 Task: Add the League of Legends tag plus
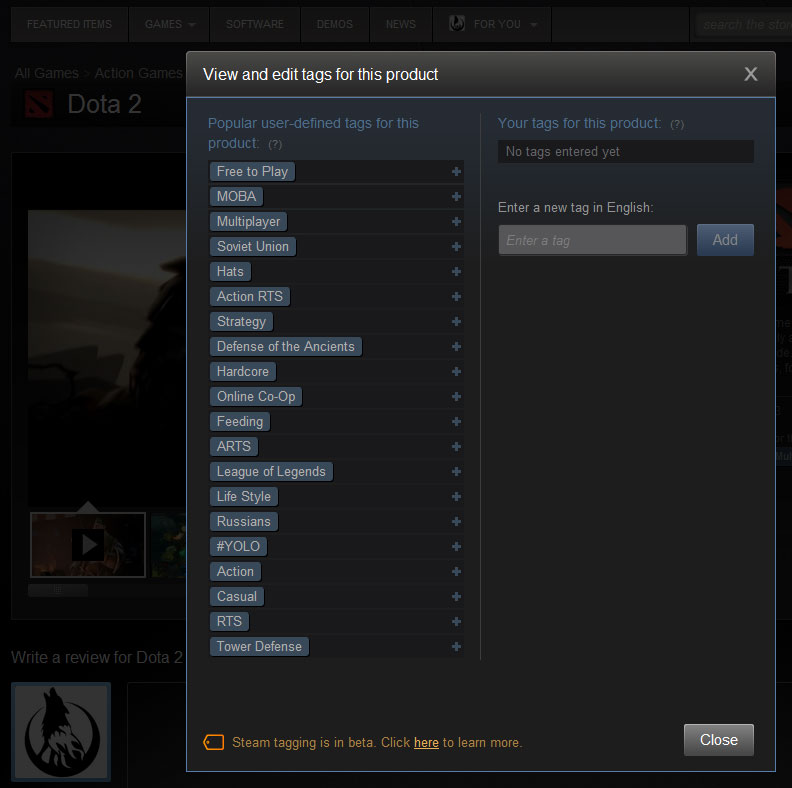(x=456, y=471)
